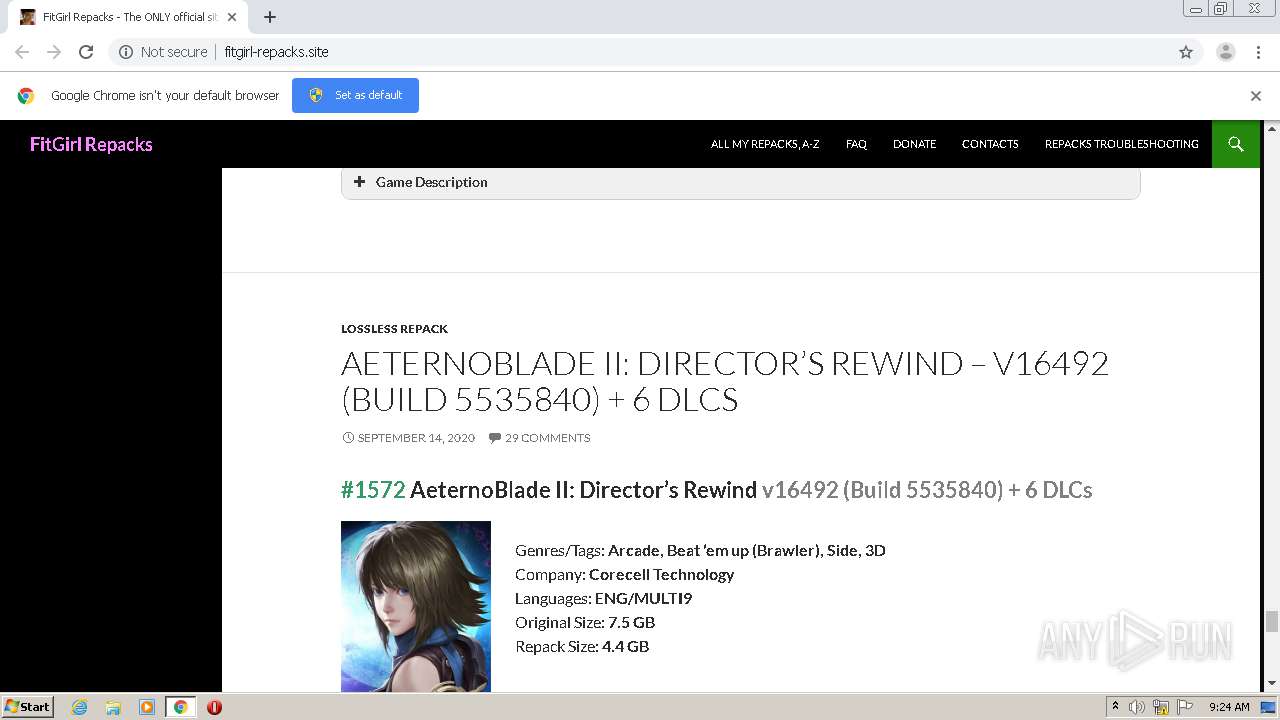
Task: Select the #1572 repack number text
Action: (373, 490)
